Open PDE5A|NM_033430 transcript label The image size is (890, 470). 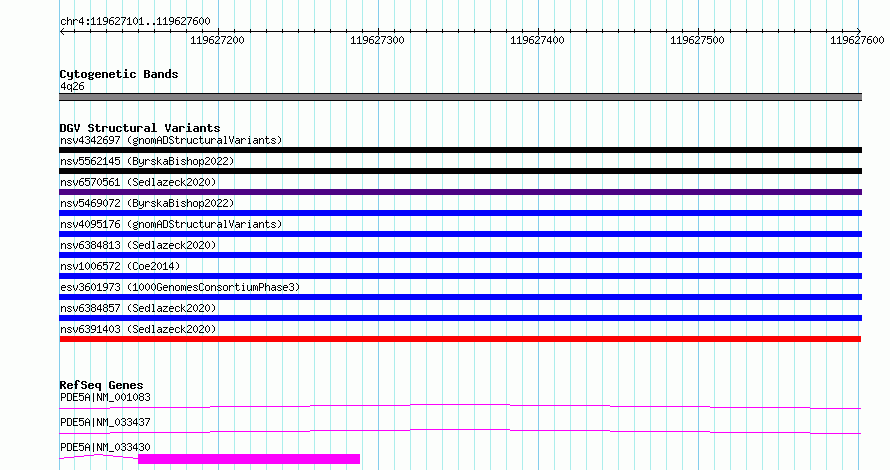pos(105,447)
